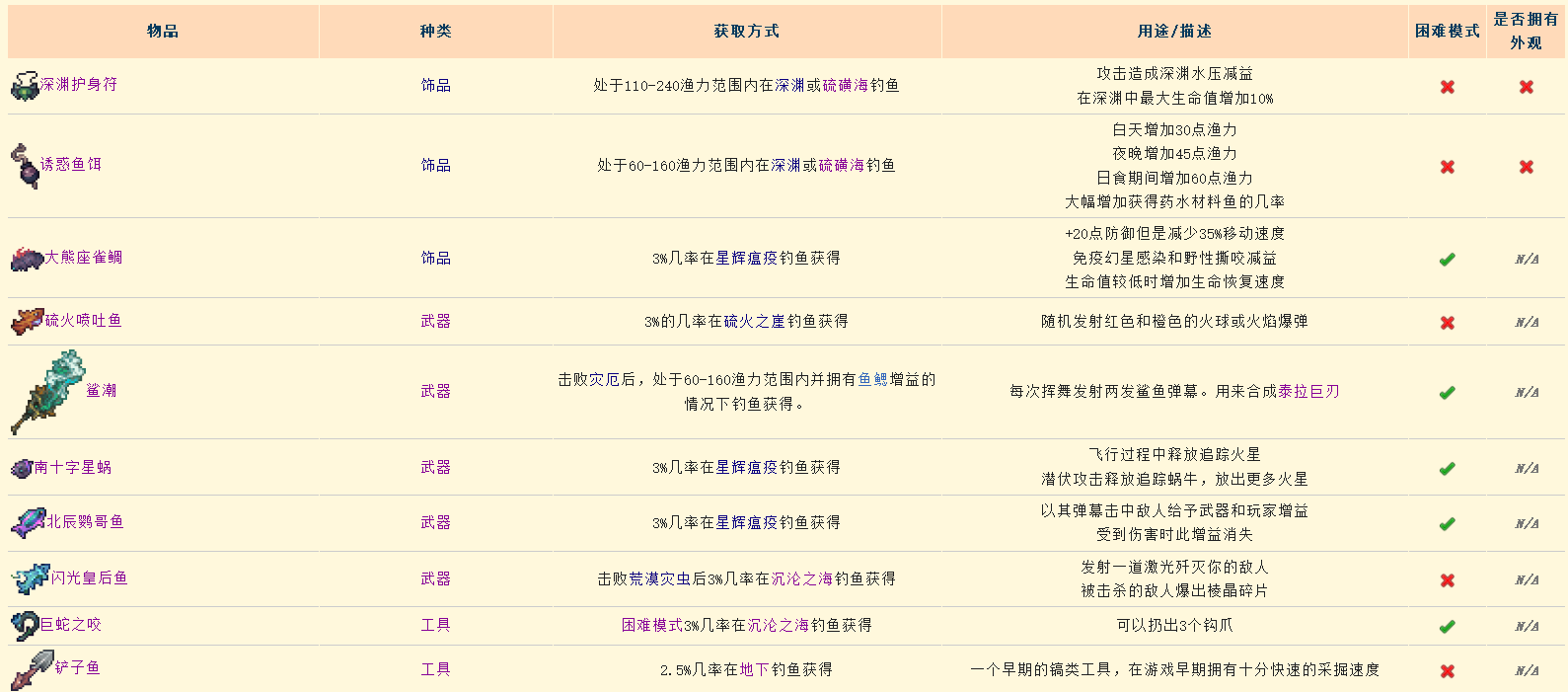Image resolution: width=1568 pixels, height=692 pixels.
Task: Select the 硫火喷吐鱼 fish icon
Action: [27, 321]
